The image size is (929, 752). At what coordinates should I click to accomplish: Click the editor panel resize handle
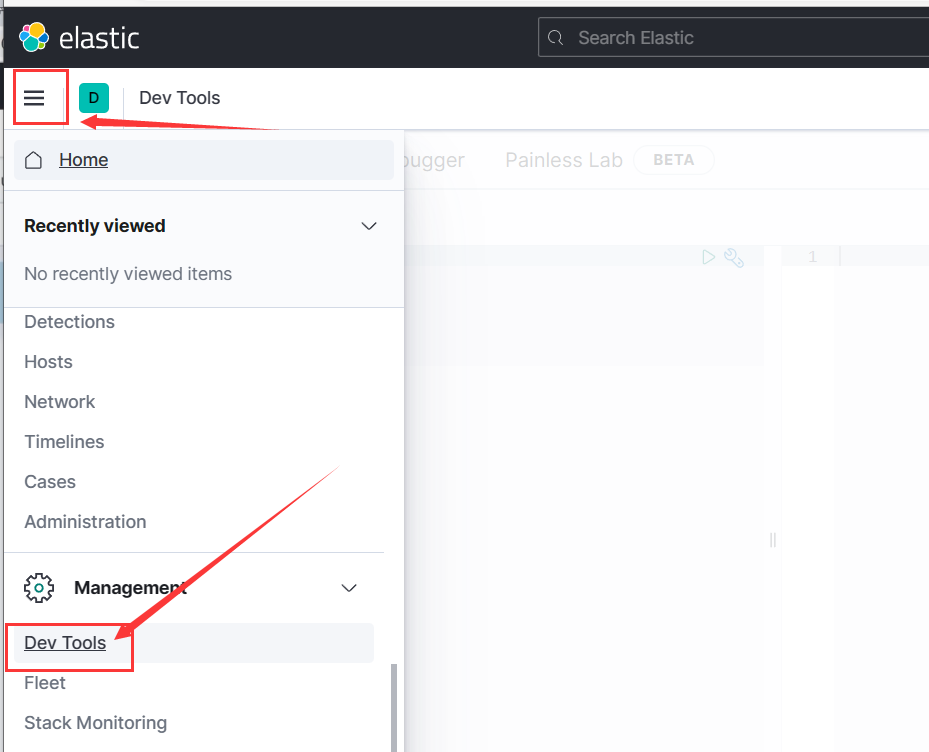coord(773,540)
